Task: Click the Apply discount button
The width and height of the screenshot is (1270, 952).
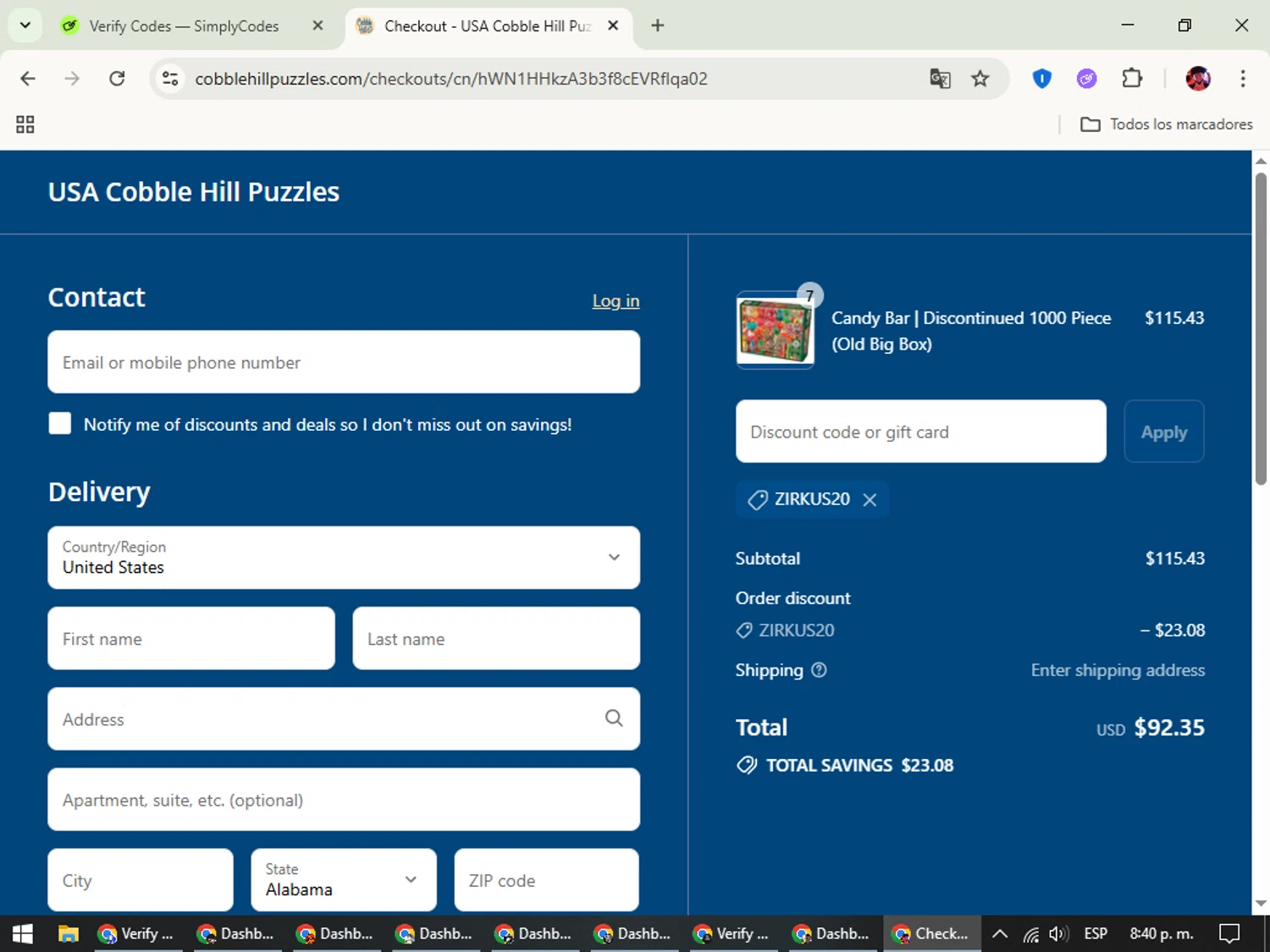Action: pos(1164,432)
